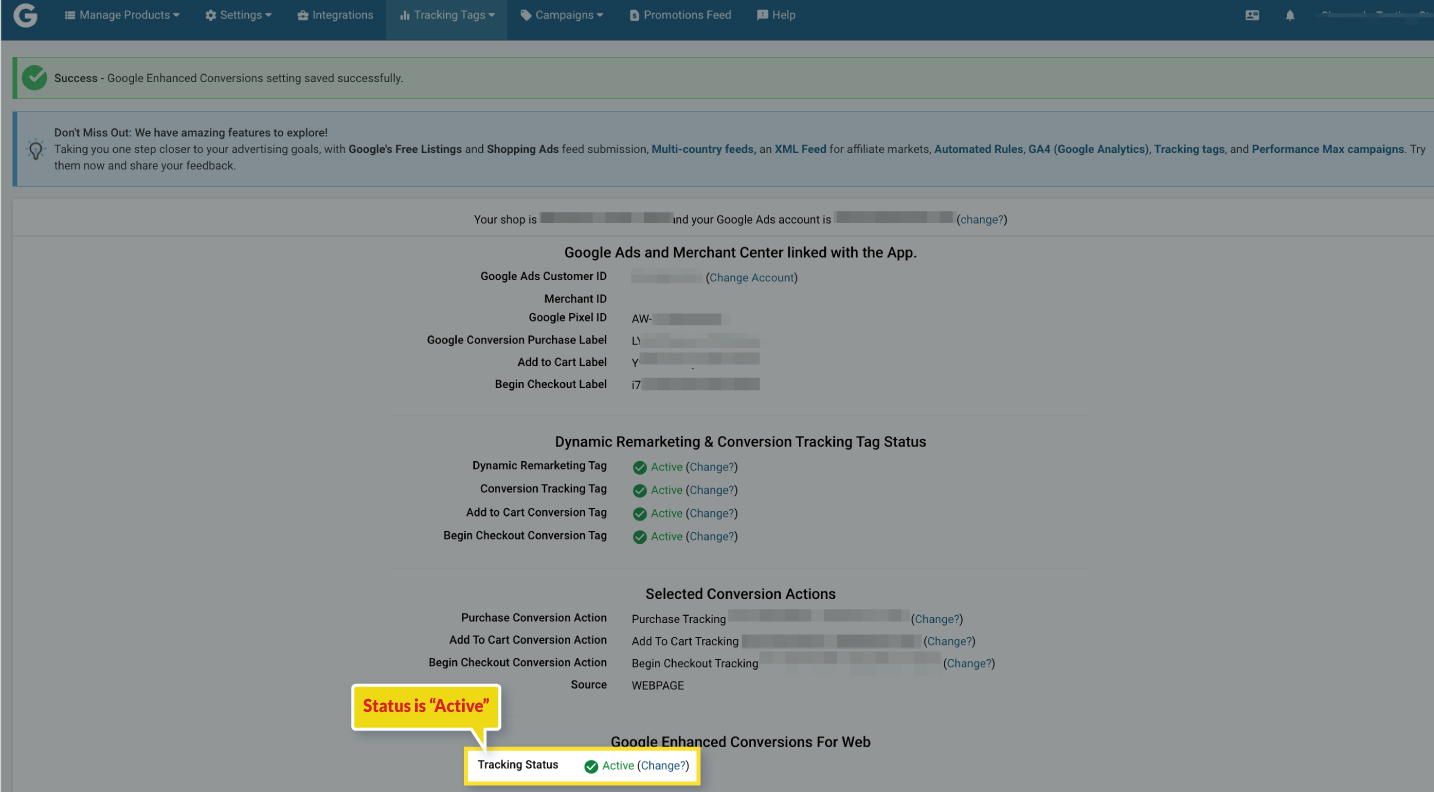Click the Change Account link
The height and width of the screenshot is (792, 1434).
[752, 278]
